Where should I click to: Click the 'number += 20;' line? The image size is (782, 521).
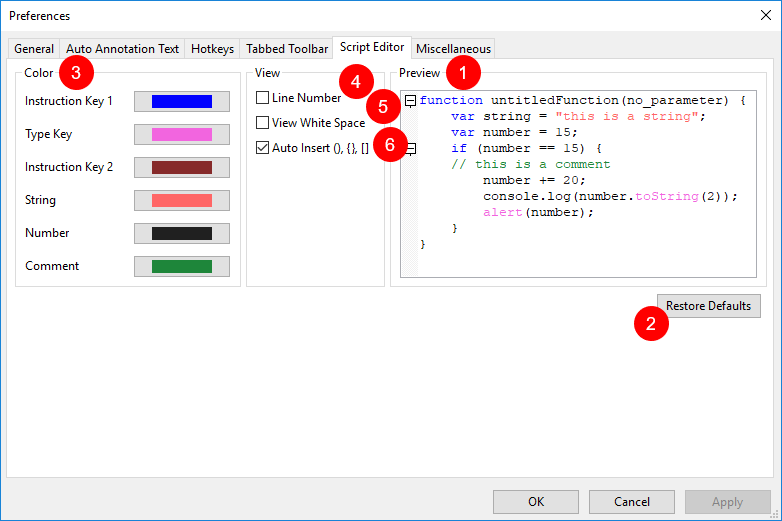click(534, 180)
